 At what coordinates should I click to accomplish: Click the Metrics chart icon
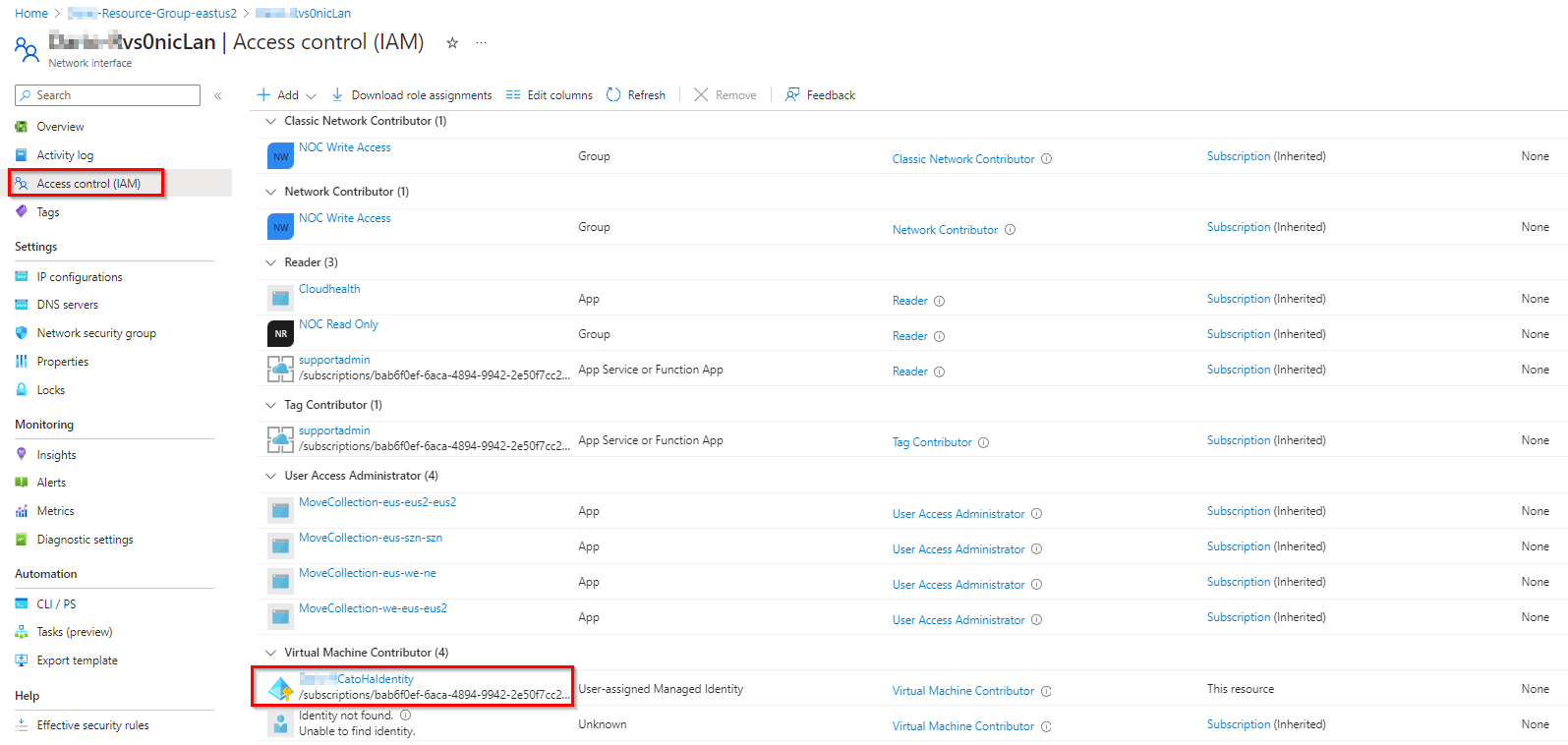coord(22,511)
